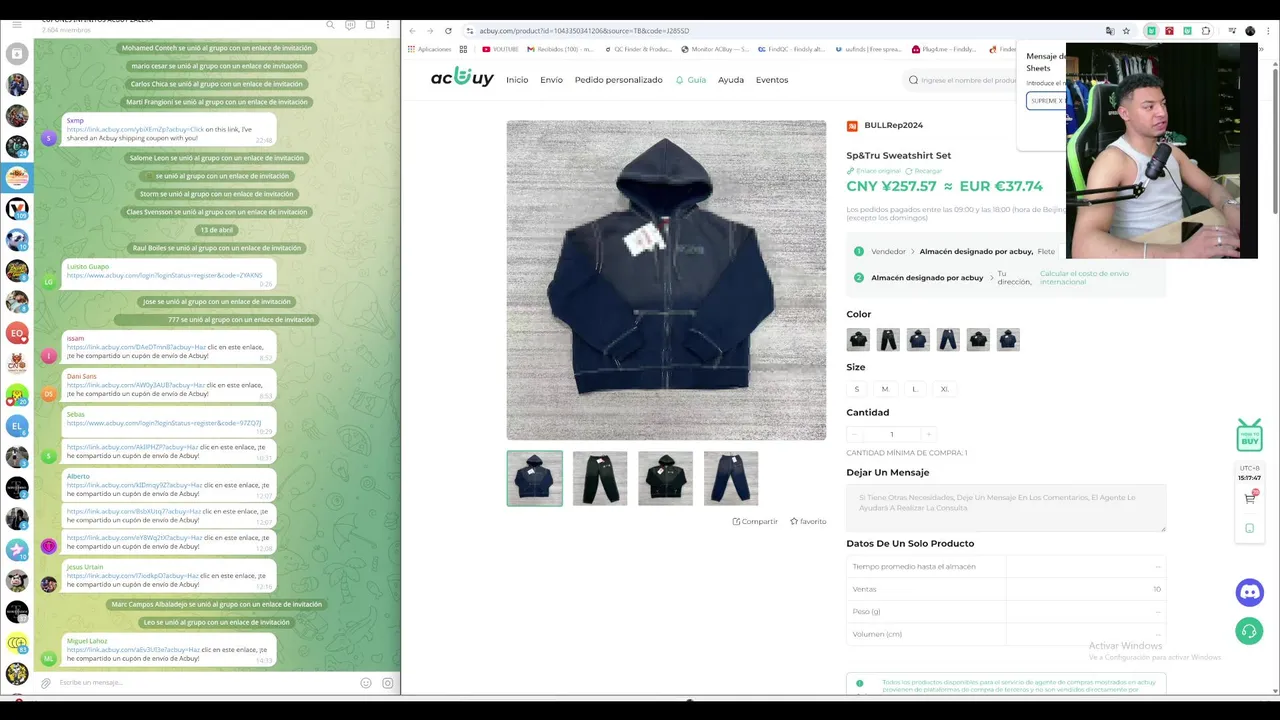Image resolution: width=1280 pixels, height=720 pixels.
Task: Show black hoodie thumbnail image
Action: coord(666,478)
